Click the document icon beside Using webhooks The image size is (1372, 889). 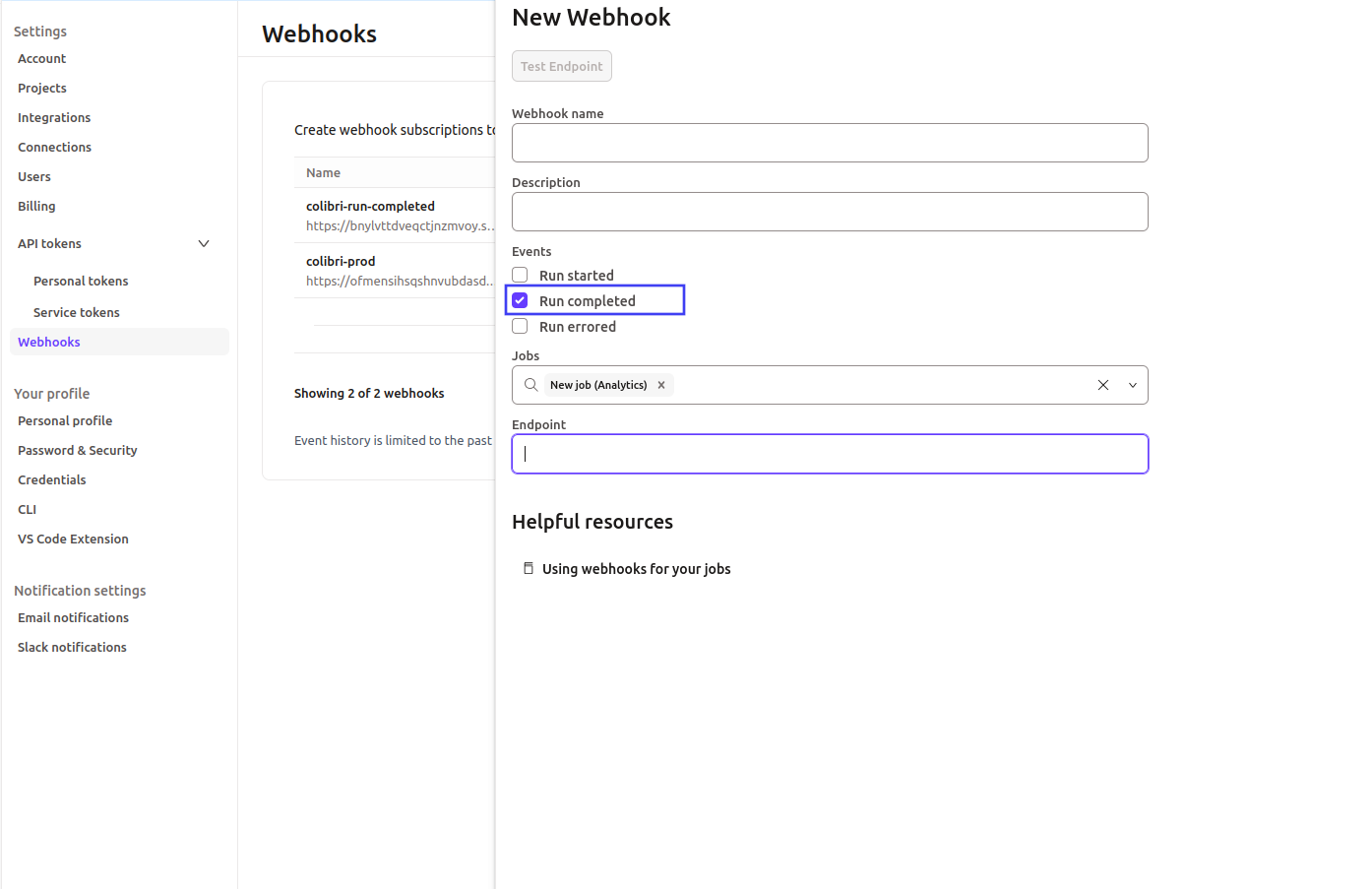click(x=529, y=568)
